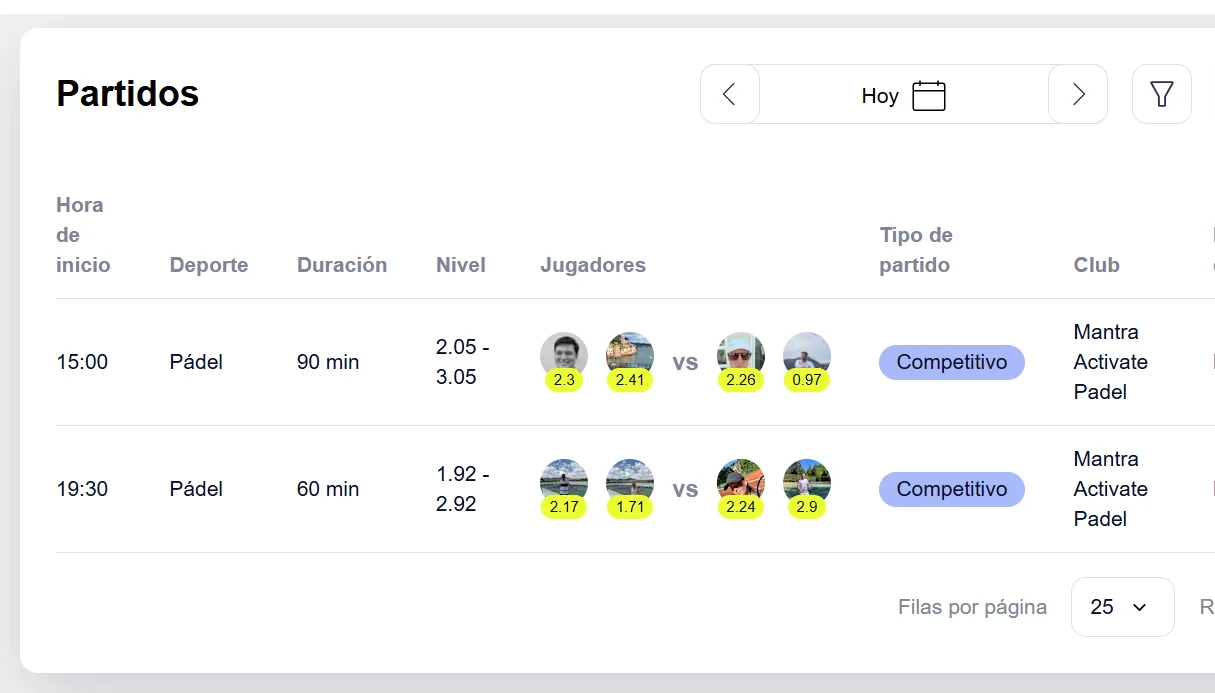Open the rows per page dropdown
This screenshot has height=693, width=1215.
[1122, 607]
